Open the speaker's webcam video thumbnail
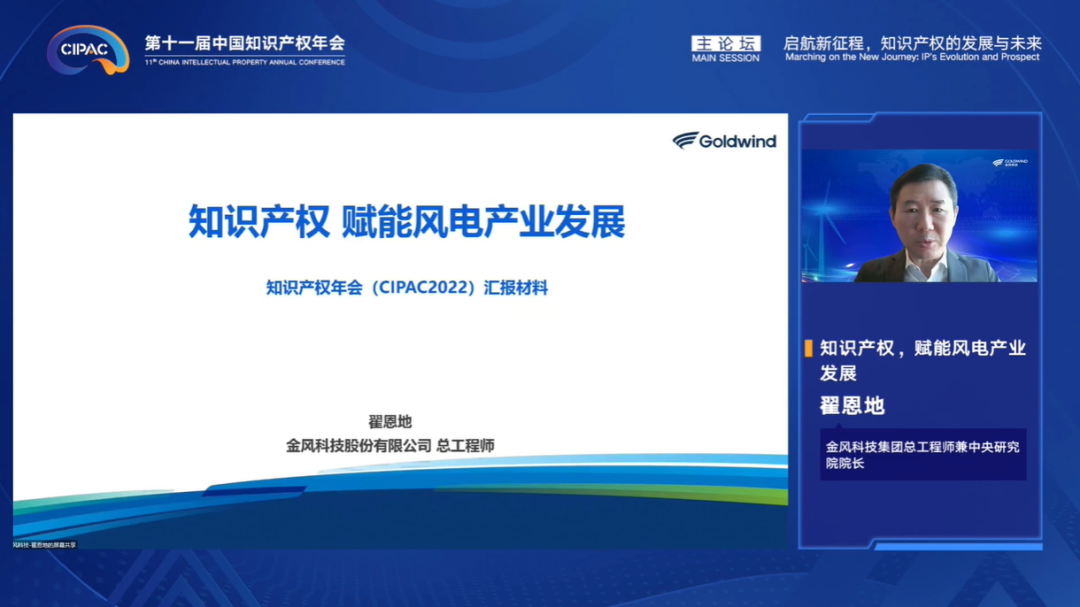 (x=919, y=216)
